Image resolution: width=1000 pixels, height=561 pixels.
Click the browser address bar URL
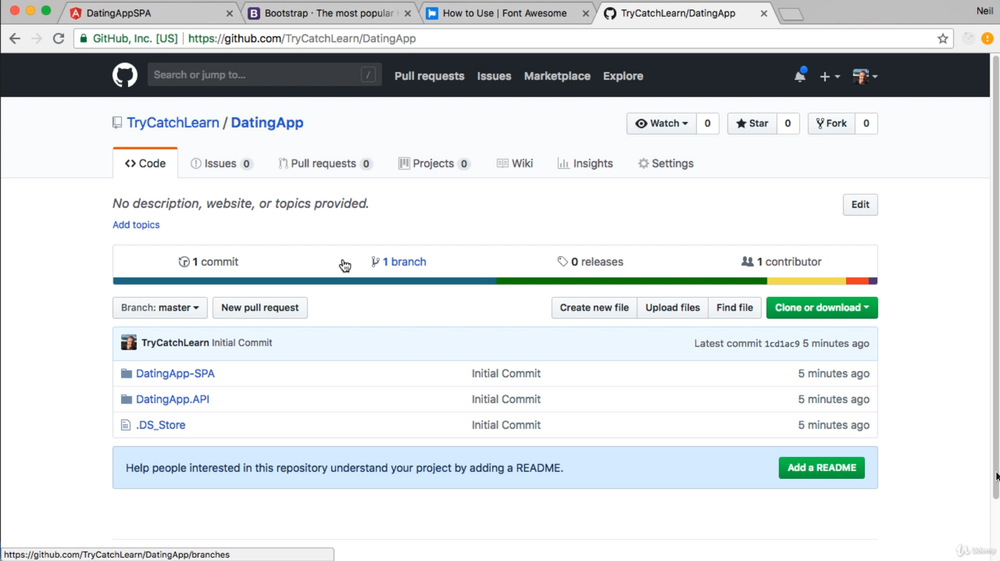click(x=302, y=38)
